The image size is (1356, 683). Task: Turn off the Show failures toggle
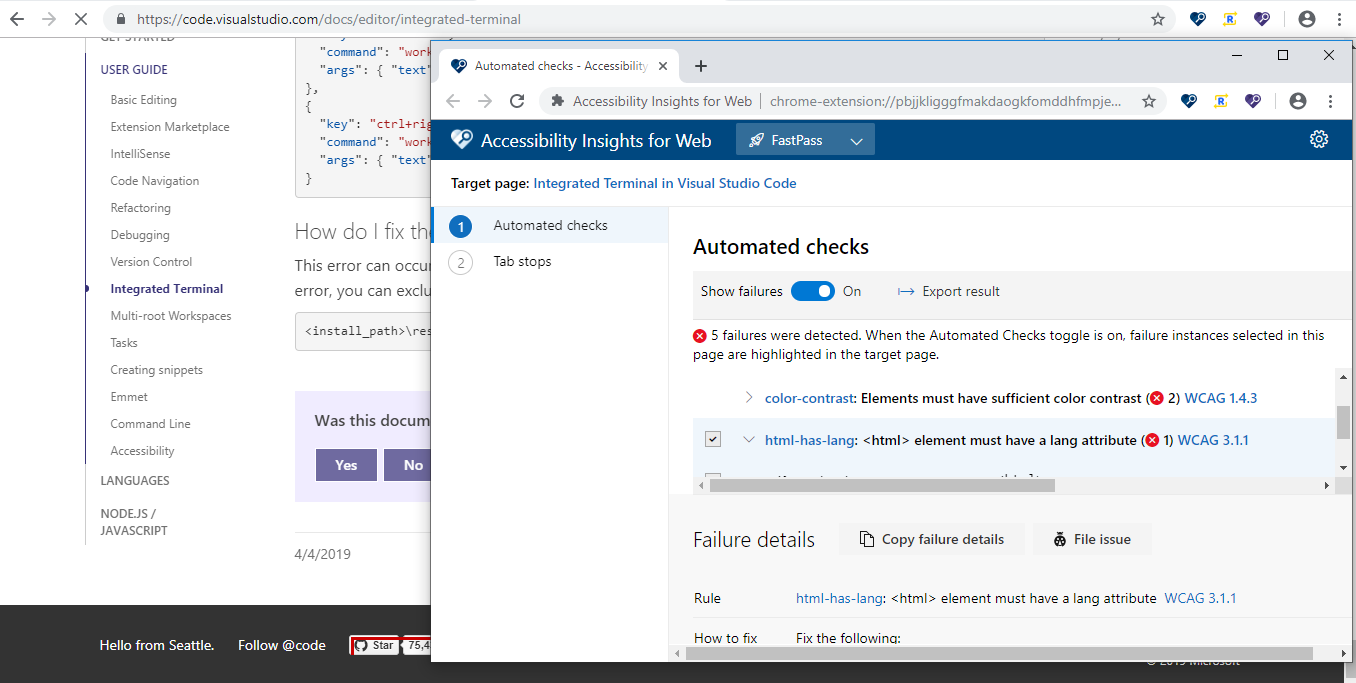pyautogui.click(x=813, y=291)
